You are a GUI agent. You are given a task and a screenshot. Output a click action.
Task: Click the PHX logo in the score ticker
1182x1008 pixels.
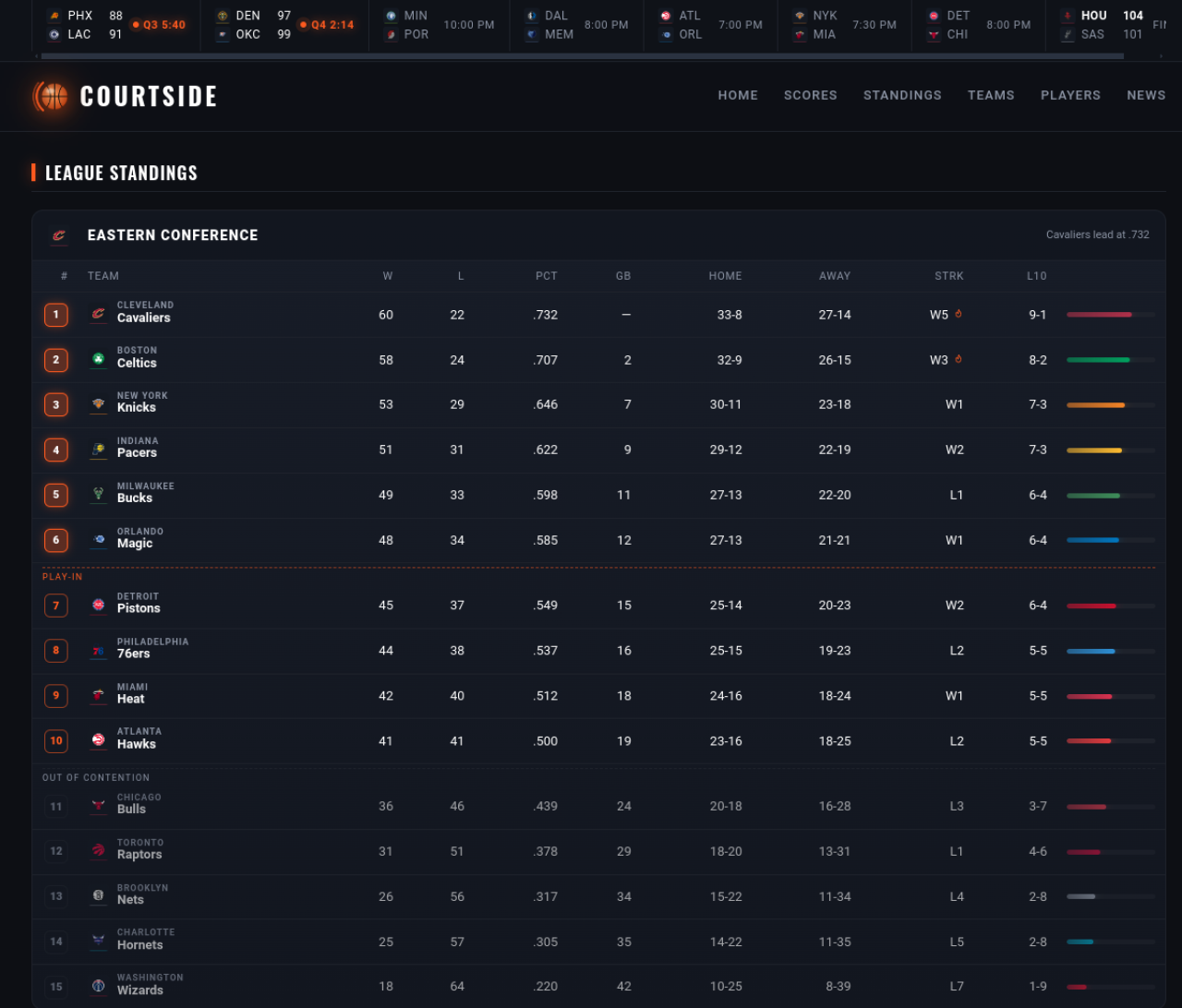pyautogui.click(x=54, y=16)
